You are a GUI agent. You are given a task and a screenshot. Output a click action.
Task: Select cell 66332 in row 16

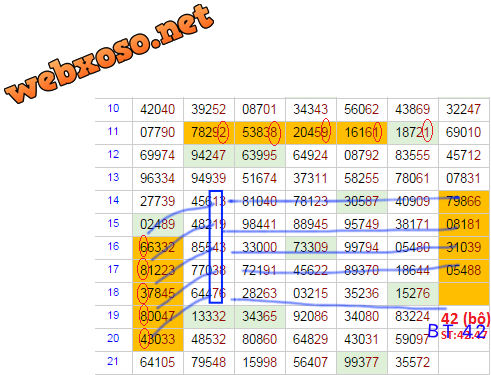[158, 248]
